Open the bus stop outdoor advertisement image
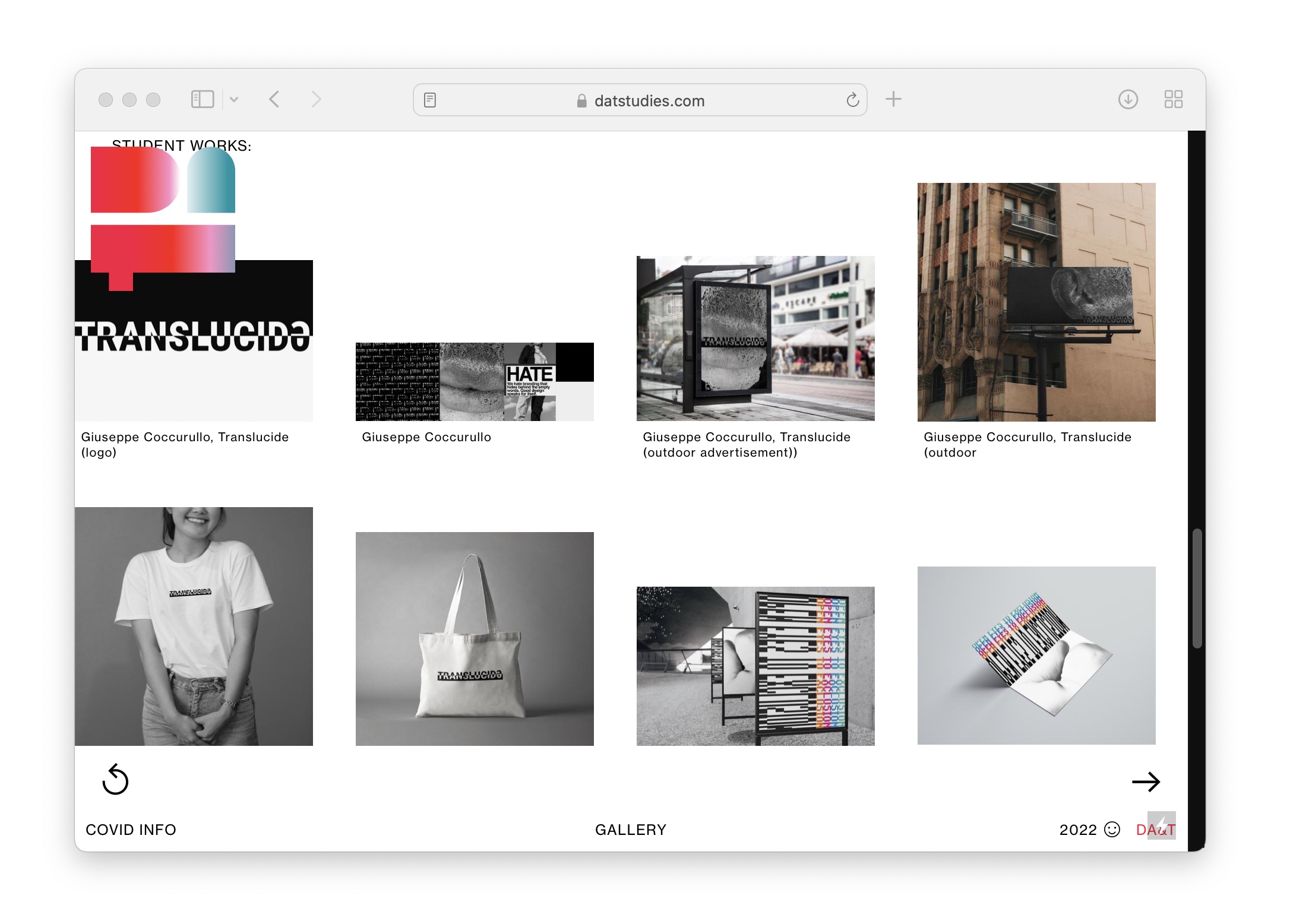The width and height of the screenshot is (1290, 924). point(755,338)
